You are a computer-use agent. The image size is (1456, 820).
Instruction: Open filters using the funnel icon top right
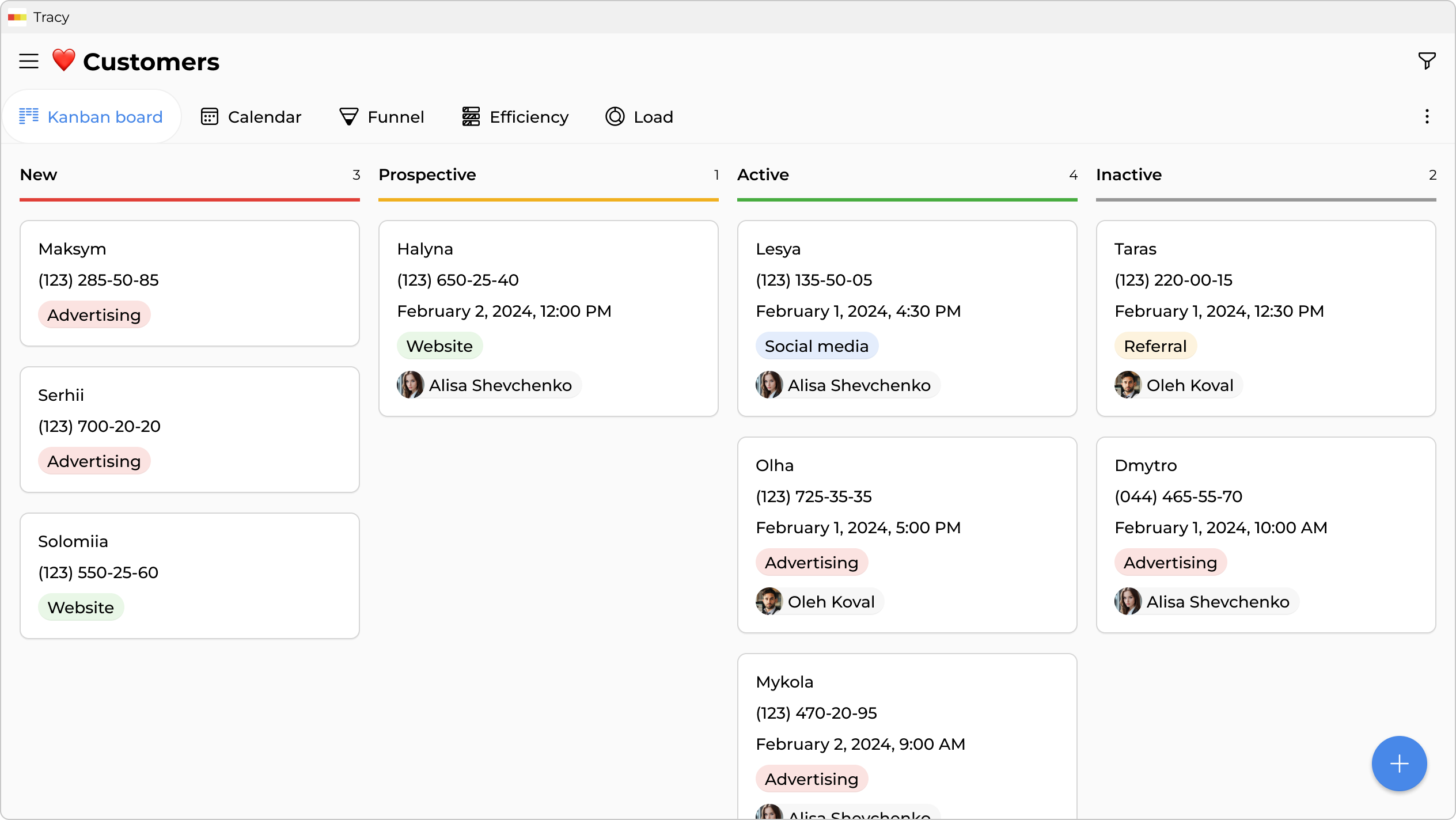1426,60
